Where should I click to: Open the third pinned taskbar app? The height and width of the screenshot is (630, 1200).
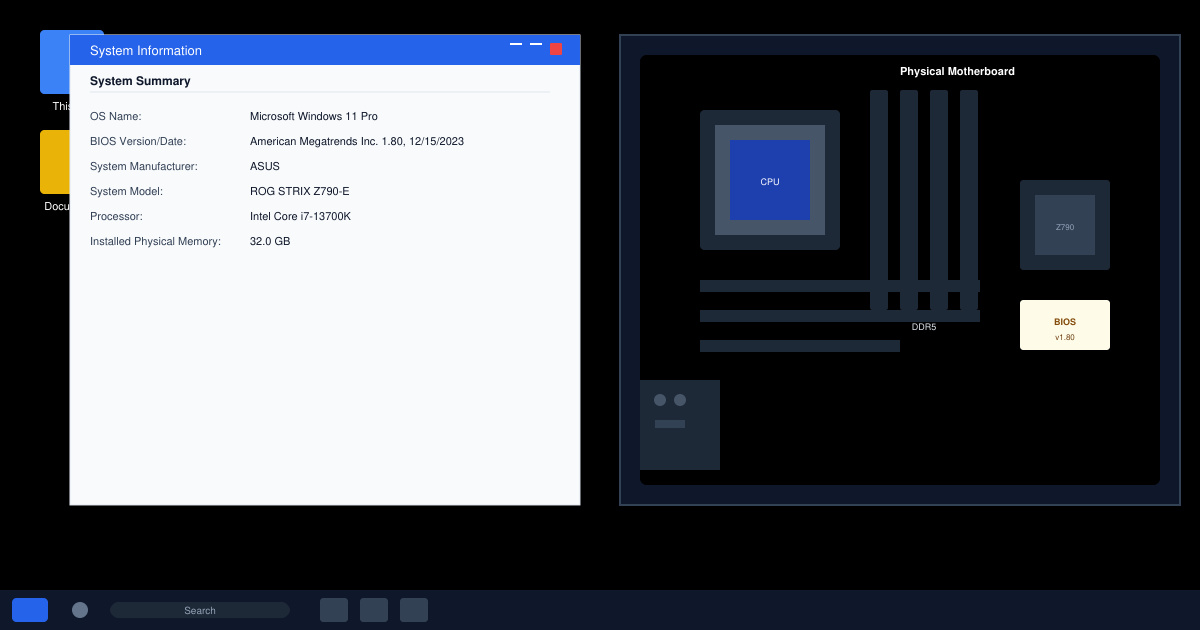[x=414, y=610]
